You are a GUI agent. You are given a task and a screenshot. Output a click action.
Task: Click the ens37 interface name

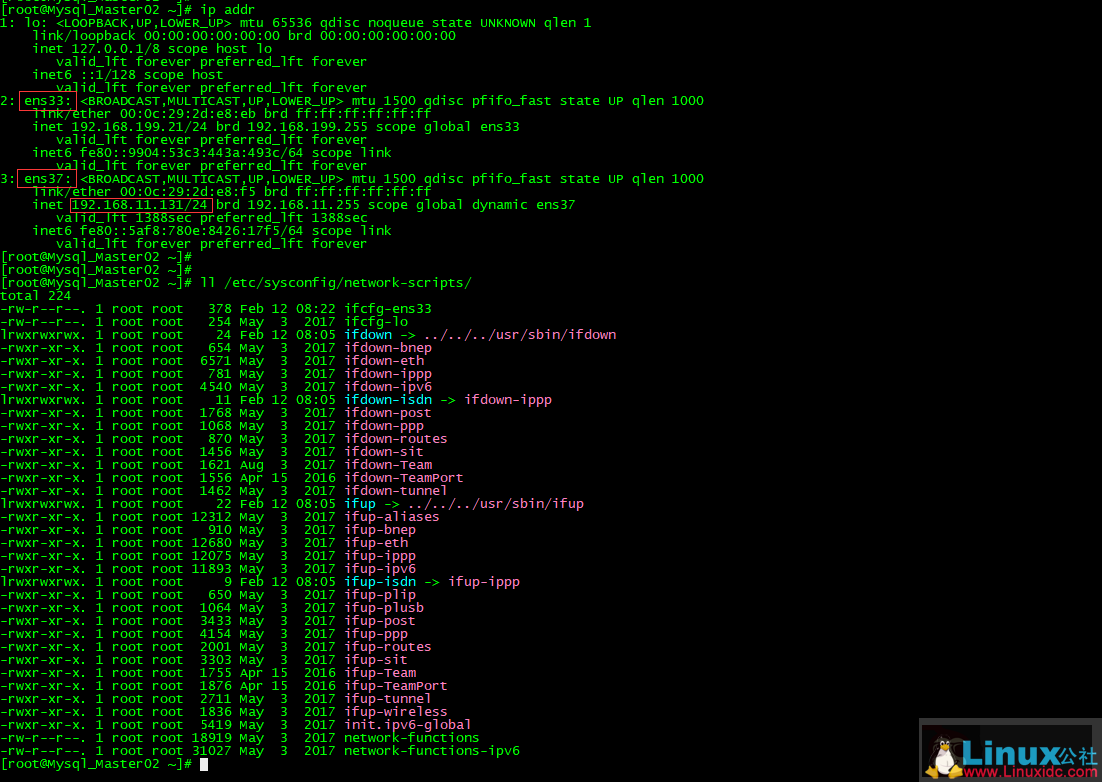pyautogui.click(x=44, y=178)
